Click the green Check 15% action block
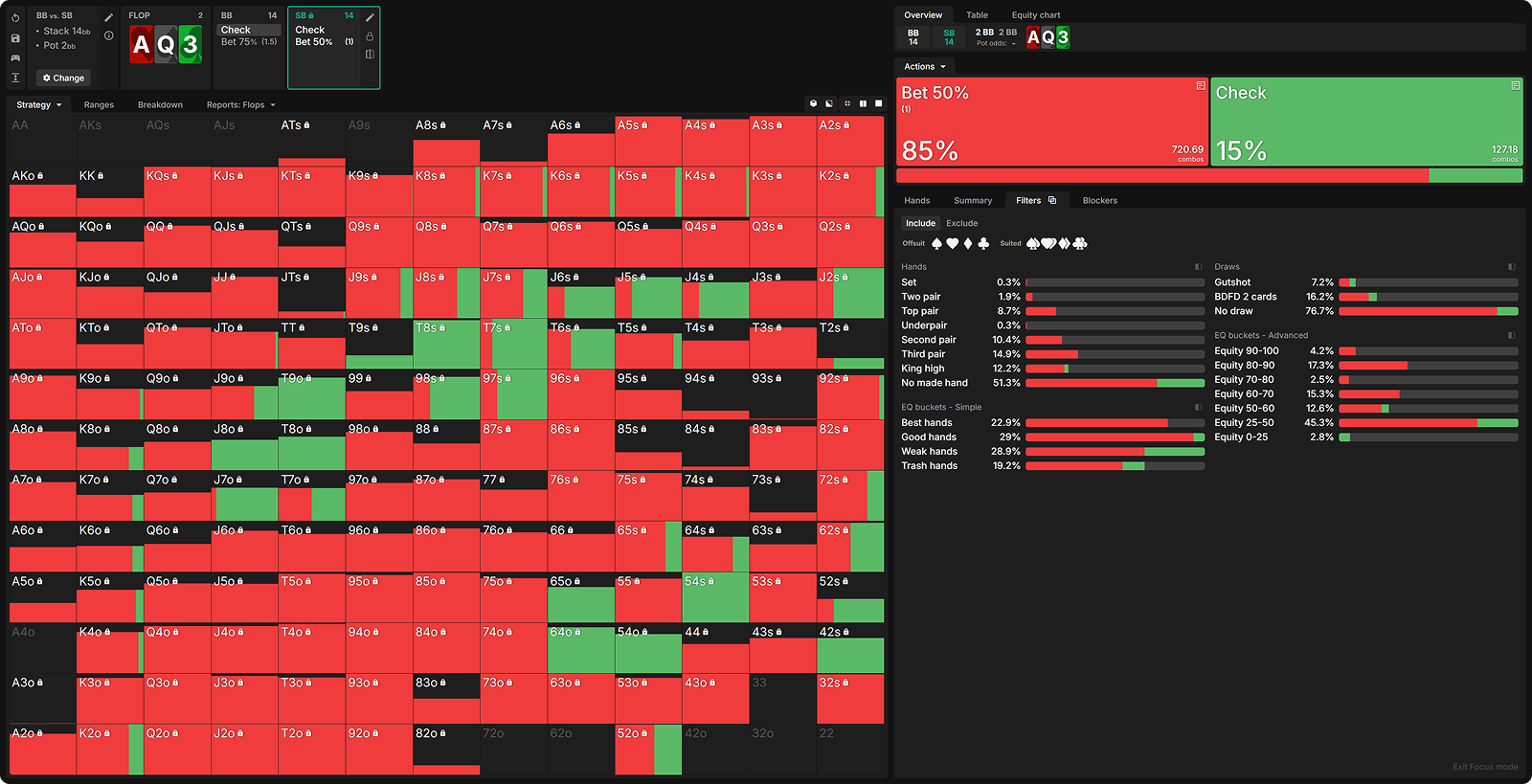Screen dimensions: 1532x784 coord(1365,122)
